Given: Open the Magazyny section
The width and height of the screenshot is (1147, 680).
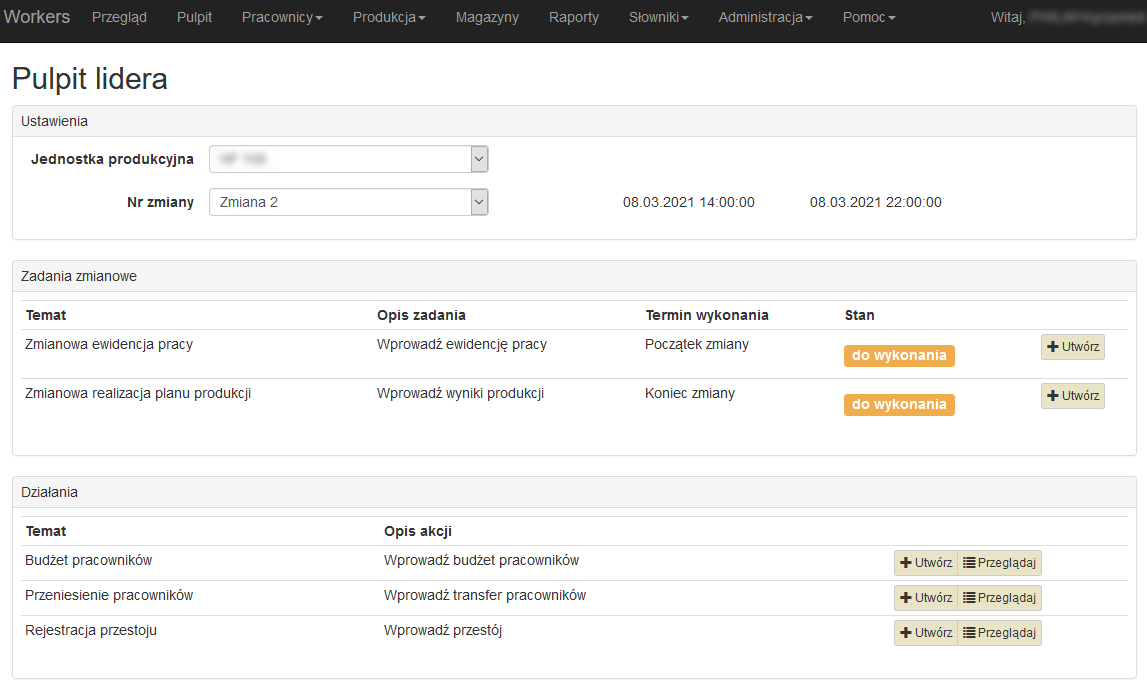Looking at the screenshot, I should click(487, 17).
